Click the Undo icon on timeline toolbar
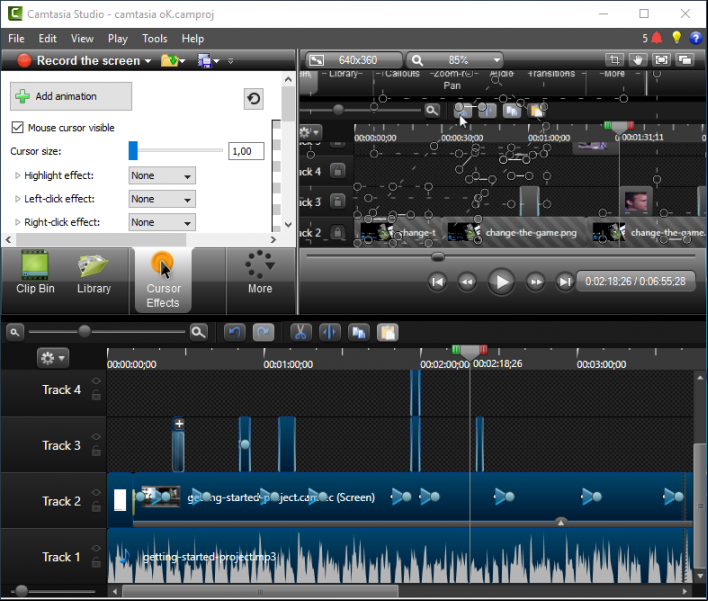This screenshot has width=708, height=601. pos(234,333)
